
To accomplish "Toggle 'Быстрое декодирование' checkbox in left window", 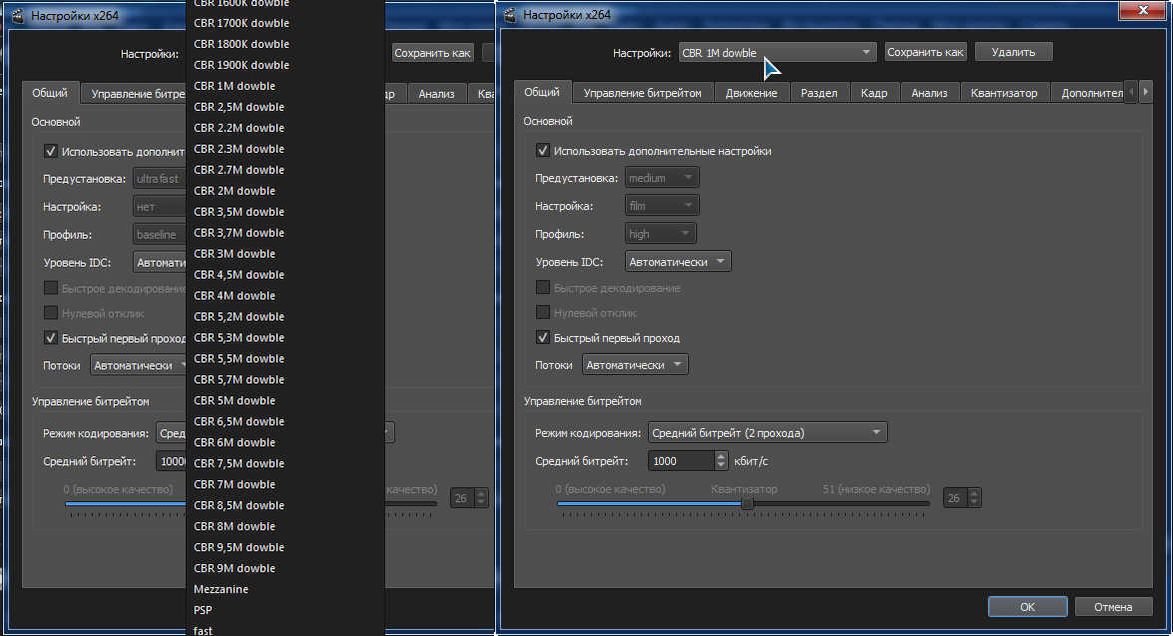I will pyautogui.click(x=51, y=288).
